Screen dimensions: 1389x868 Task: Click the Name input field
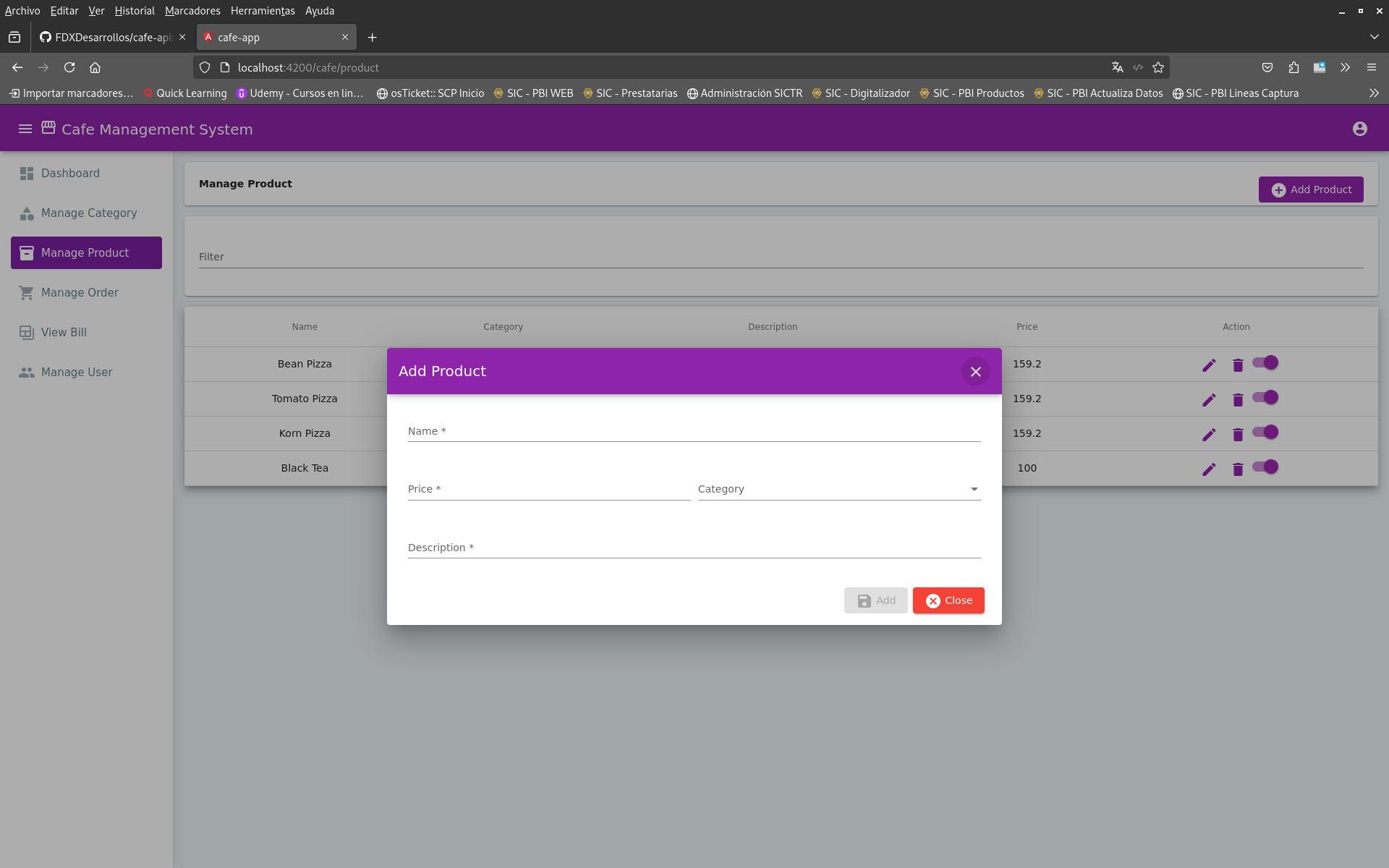(694, 430)
